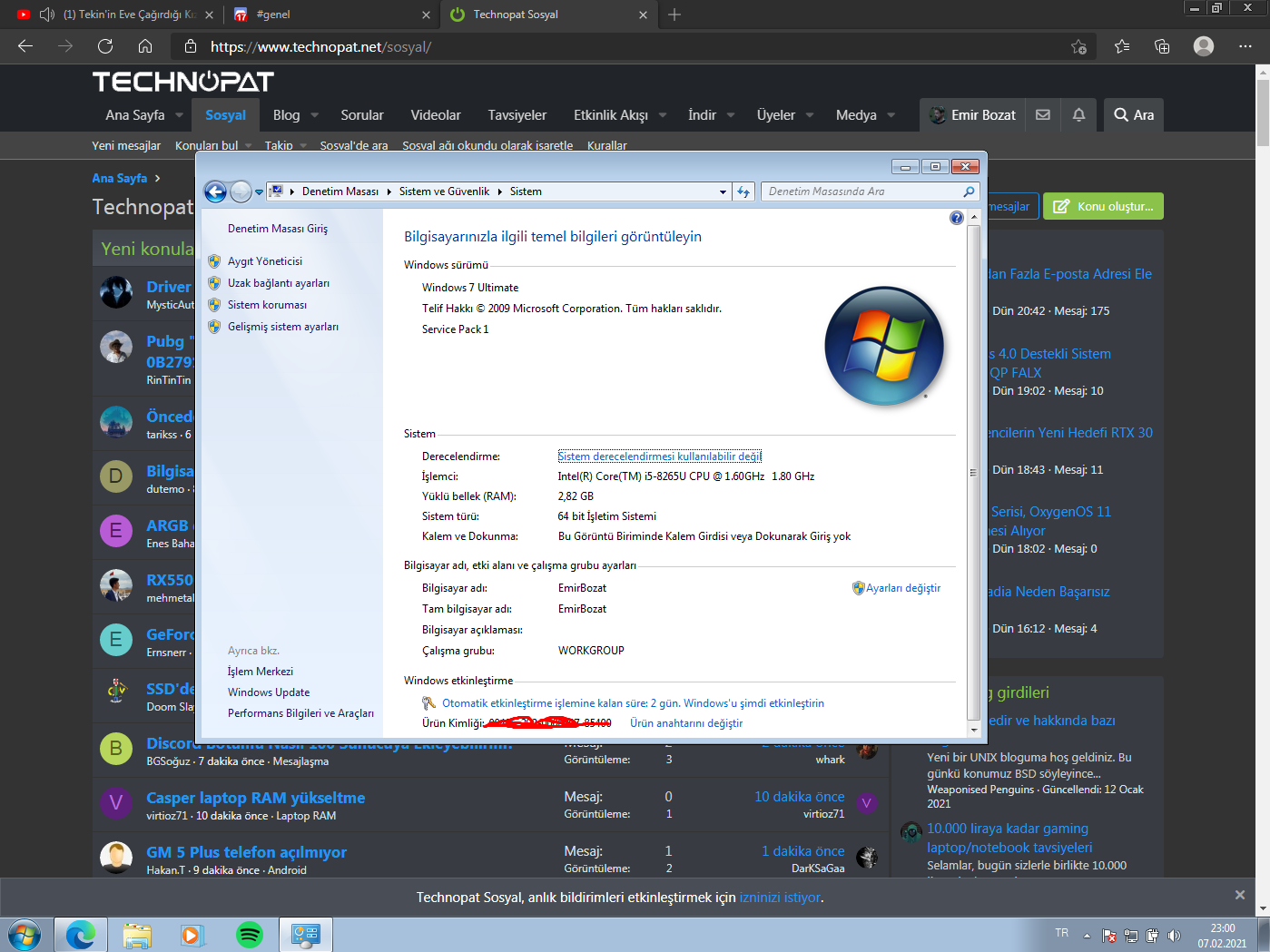This screenshot has width=1270, height=952.
Task: Expand the Etkinlik Akışı menu arrow
Action: pyautogui.click(x=663, y=115)
